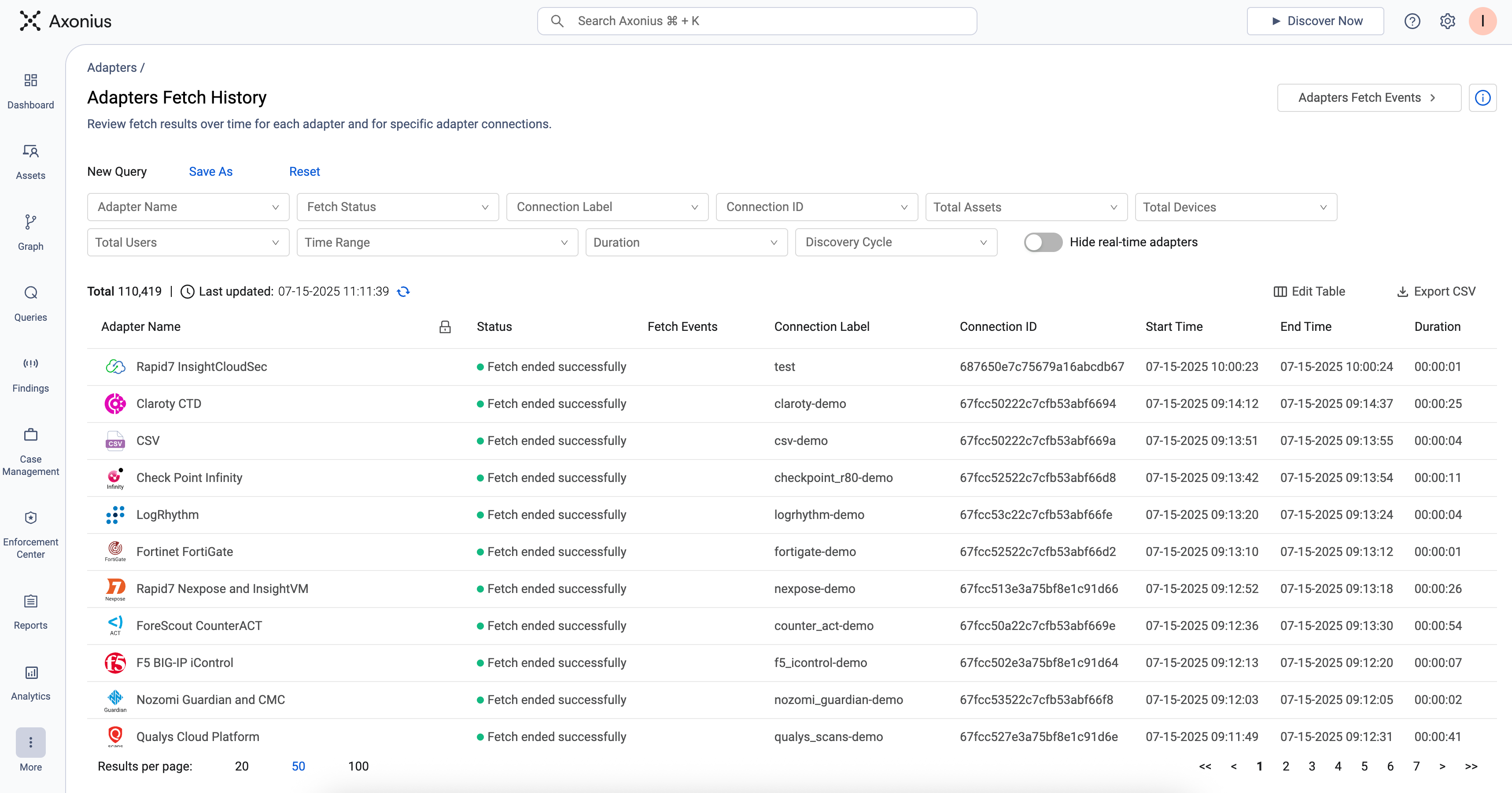This screenshot has height=793, width=1512.
Task: Click the More three-dots sidebar icon
Action: [30, 742]
